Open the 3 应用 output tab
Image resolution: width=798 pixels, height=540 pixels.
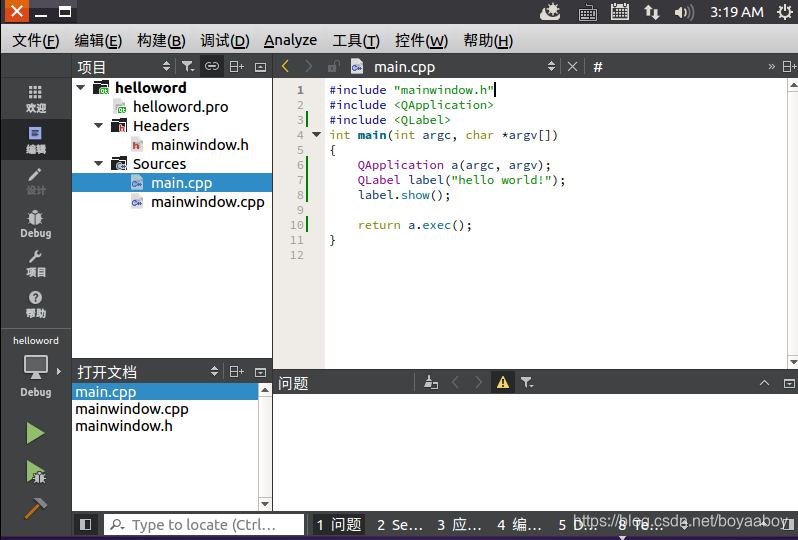[x=459, y=525]
